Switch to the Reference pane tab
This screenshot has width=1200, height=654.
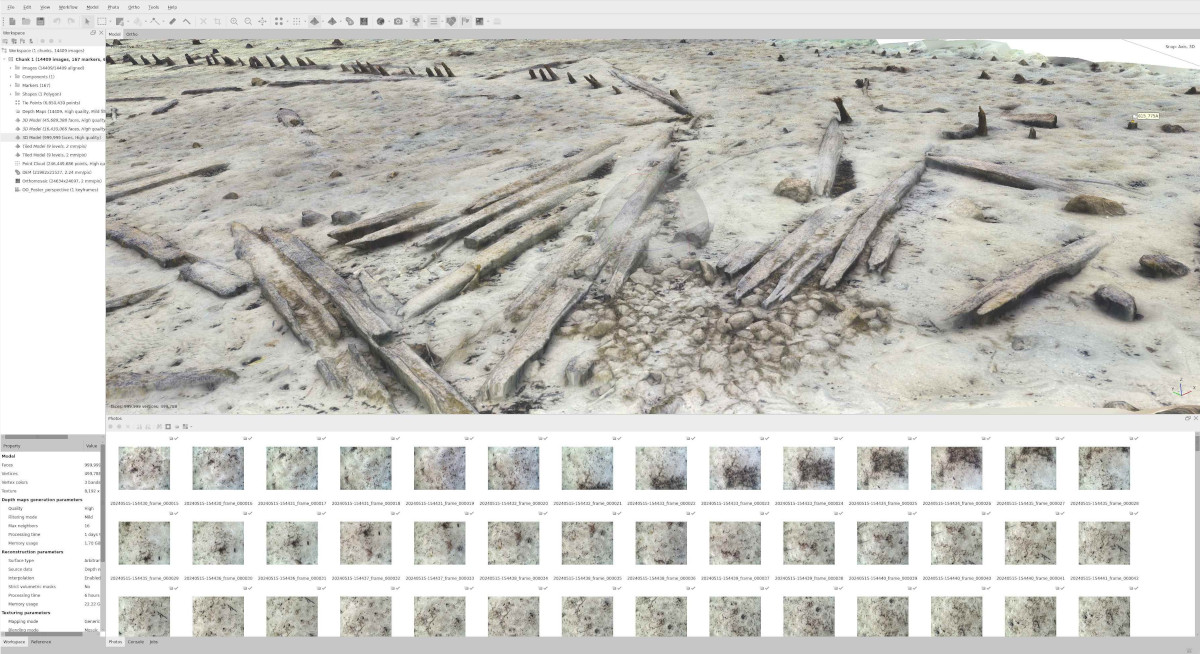click(x=41, y=641)
